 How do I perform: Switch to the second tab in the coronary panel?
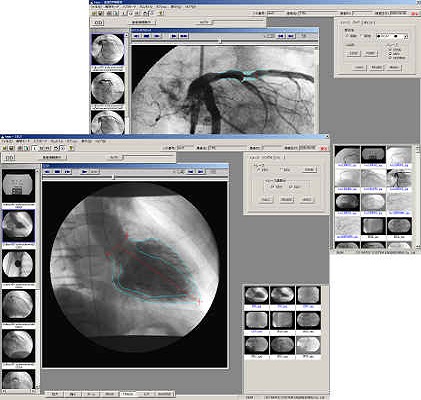(x=357, y=23)
